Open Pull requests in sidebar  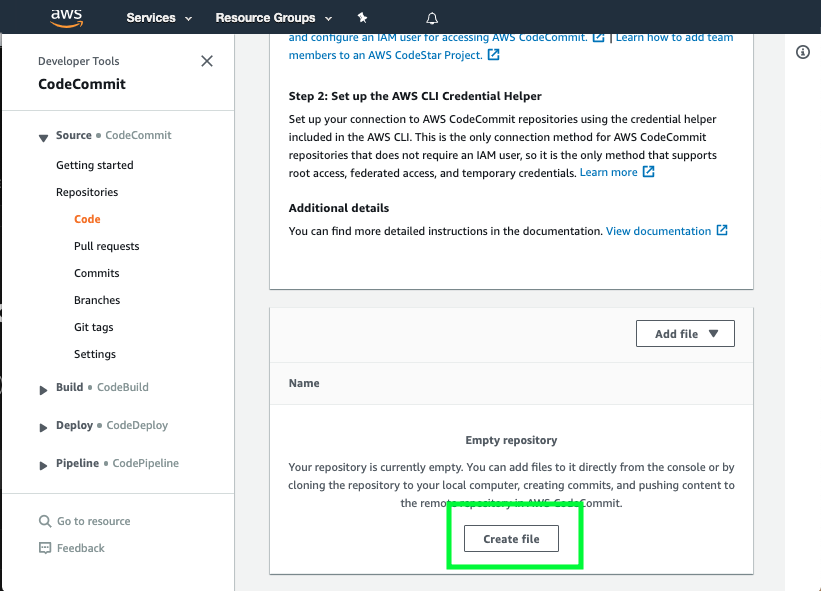[x=106, y=246]
